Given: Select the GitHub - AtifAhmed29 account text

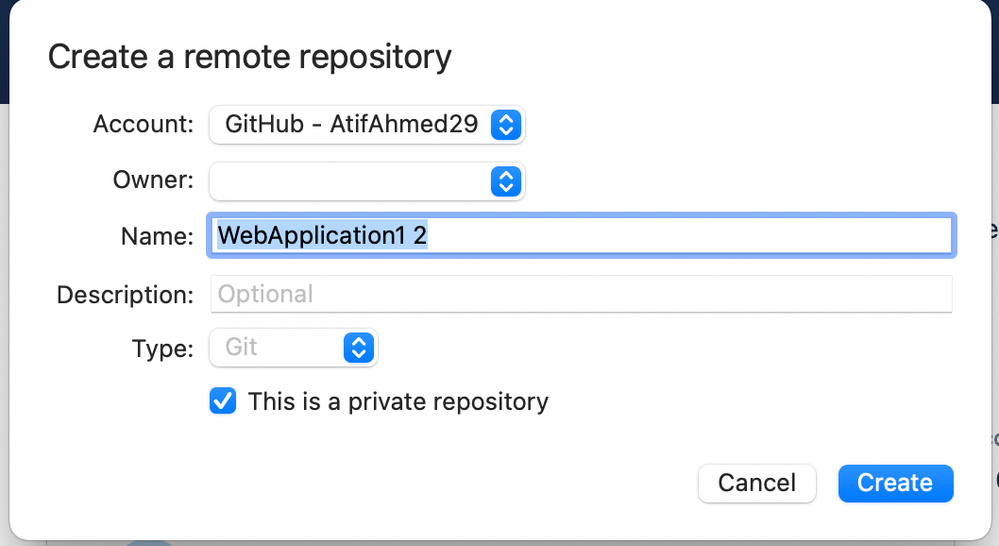Looking at the screenshot, I should click(352, 124).
